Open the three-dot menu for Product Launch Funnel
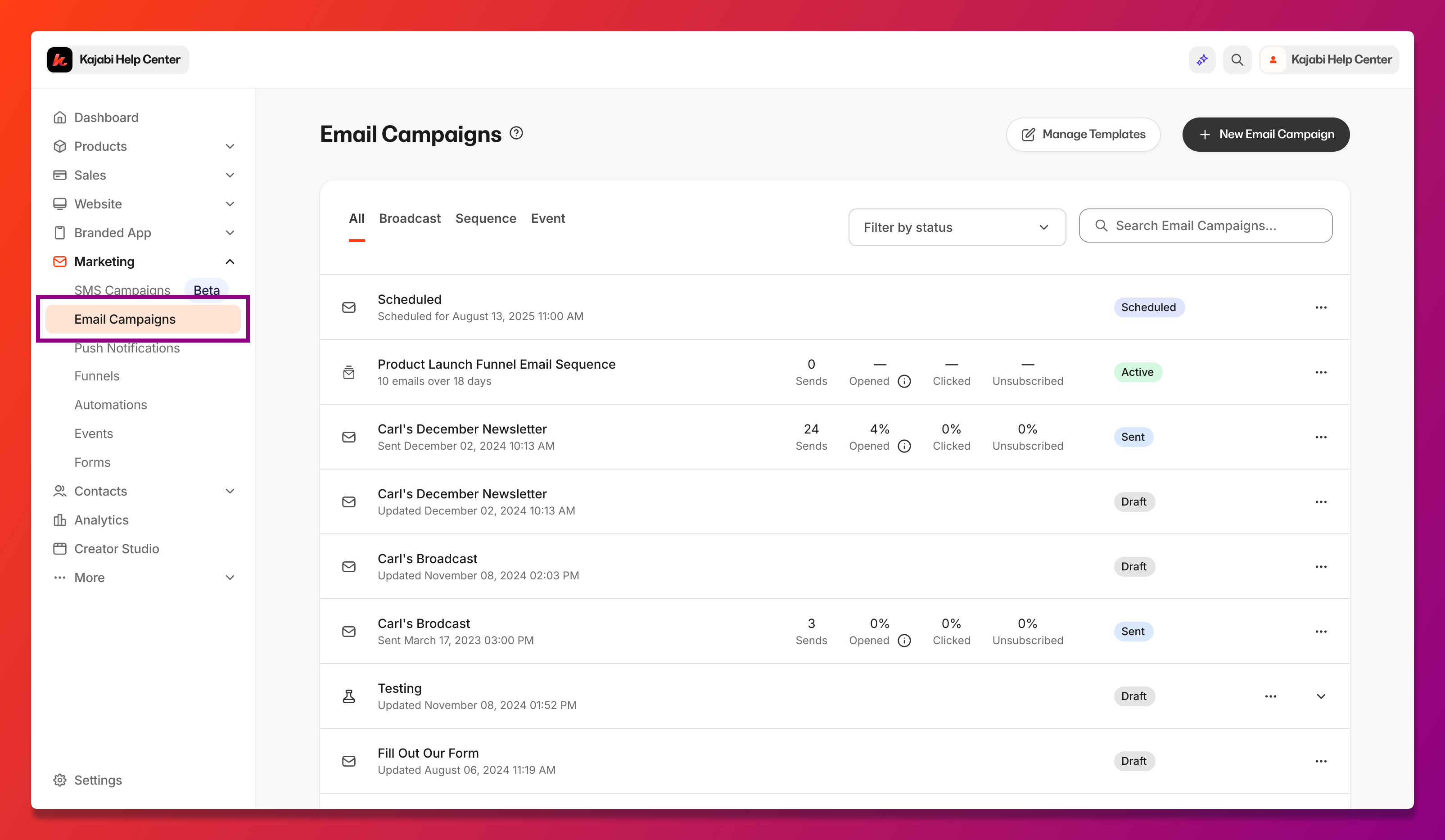1445x840 pixels. (1321, 372)
